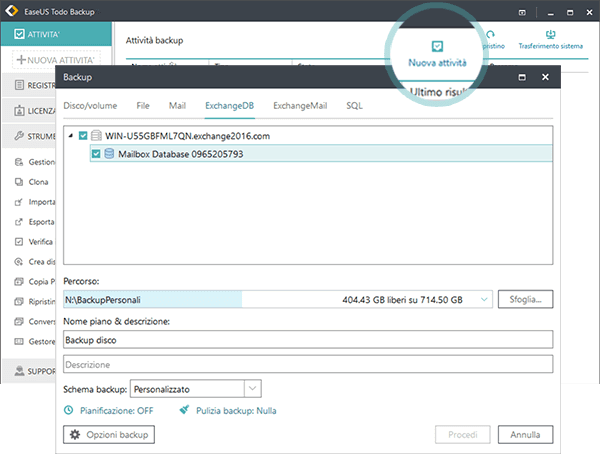Image resolution: width=600 pixels, height=475 pixels.
Task: Open the Importa tool
Action: pos(34,202)
